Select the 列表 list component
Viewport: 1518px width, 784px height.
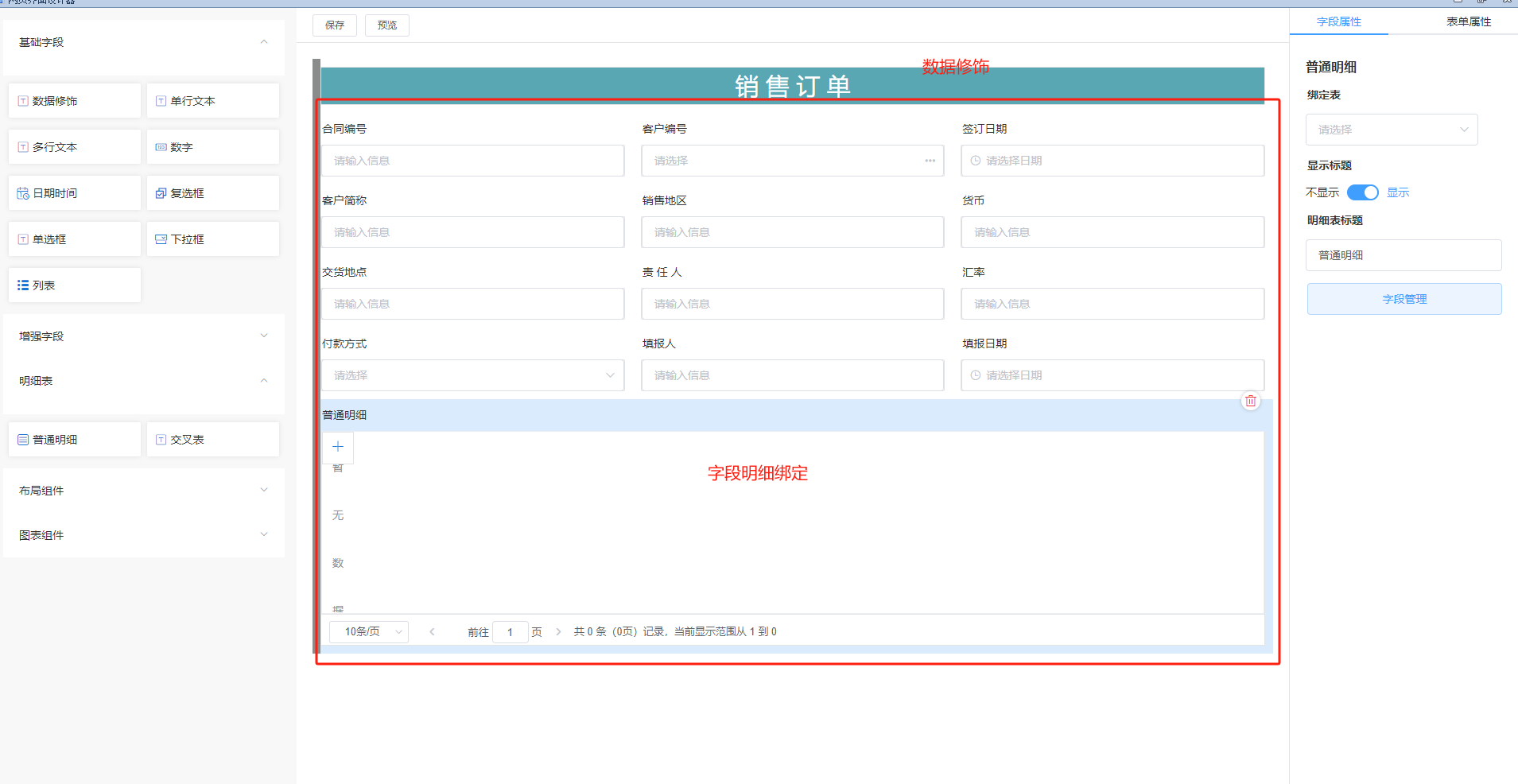(75, 285)
